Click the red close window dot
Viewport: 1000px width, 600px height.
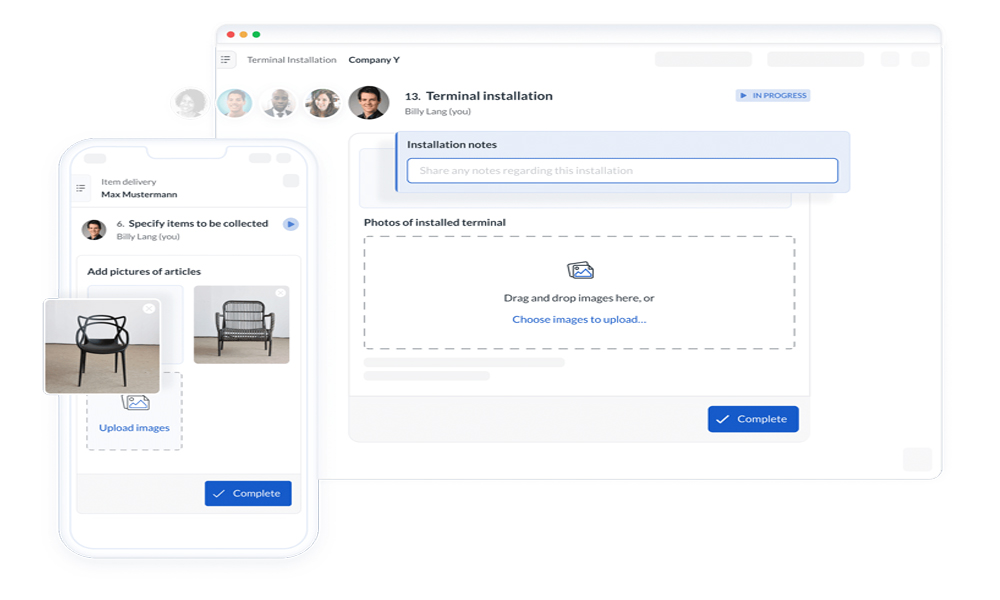(x=231, y=34)
